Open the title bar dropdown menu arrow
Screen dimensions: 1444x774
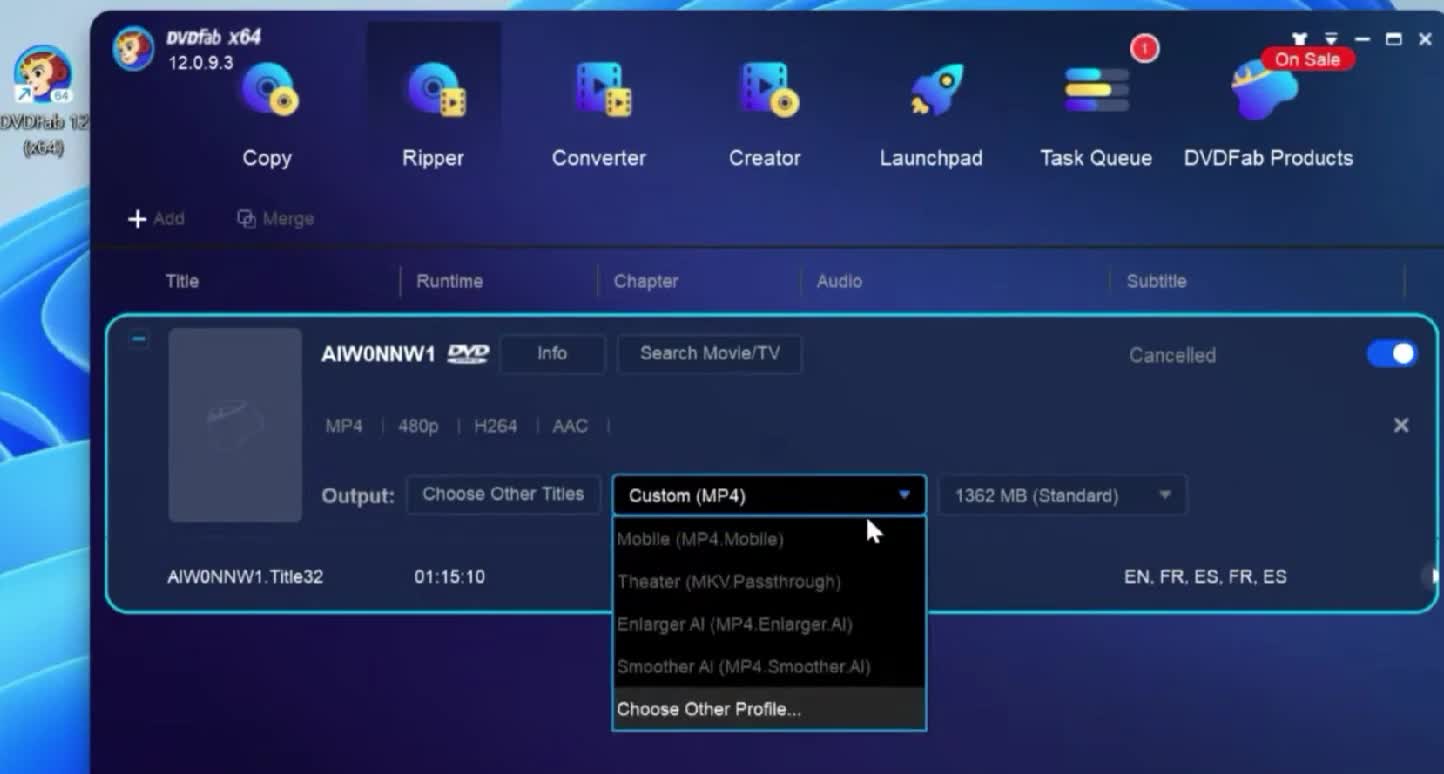point(1331,39)
